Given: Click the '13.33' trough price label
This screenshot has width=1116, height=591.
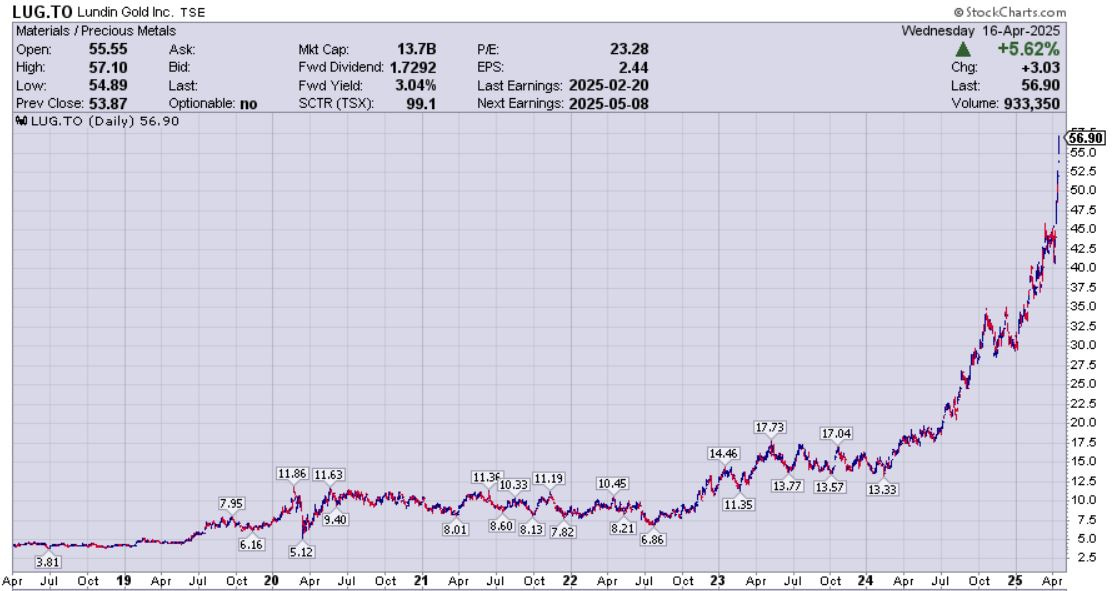Looking at the screenshot, I should (x=882, y=490).
